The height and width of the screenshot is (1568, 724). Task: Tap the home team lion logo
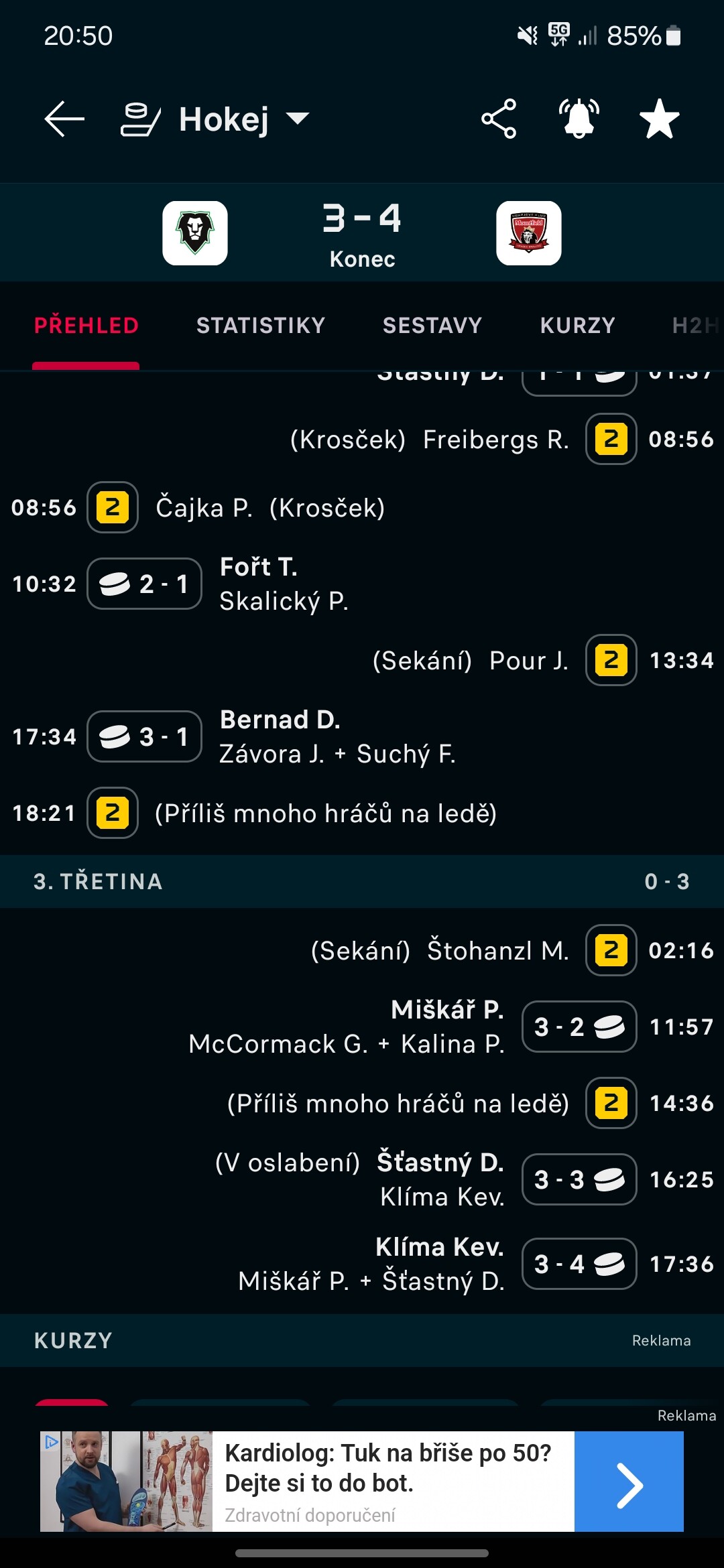(195, 233)
